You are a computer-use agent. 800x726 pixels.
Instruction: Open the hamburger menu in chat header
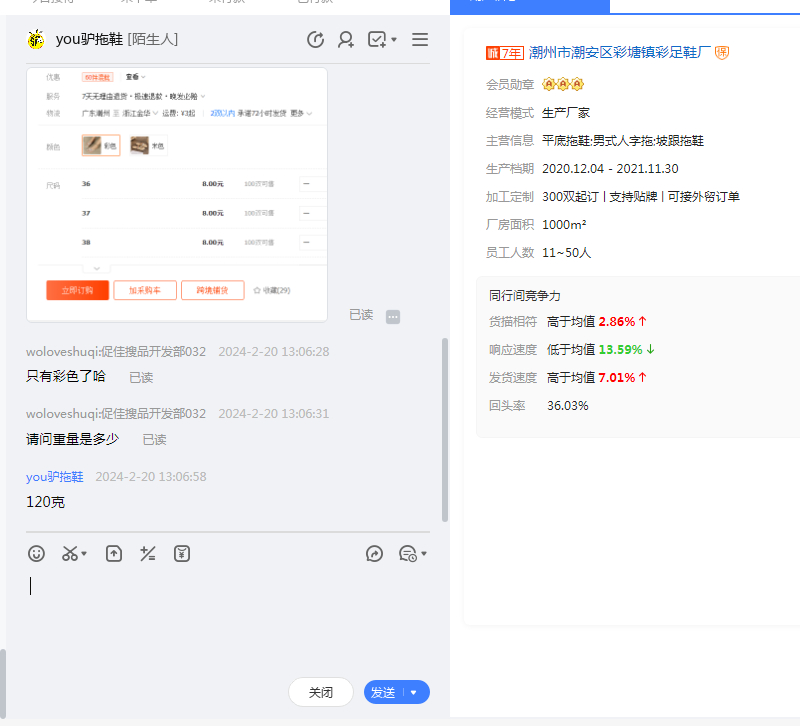click(420, 39)
